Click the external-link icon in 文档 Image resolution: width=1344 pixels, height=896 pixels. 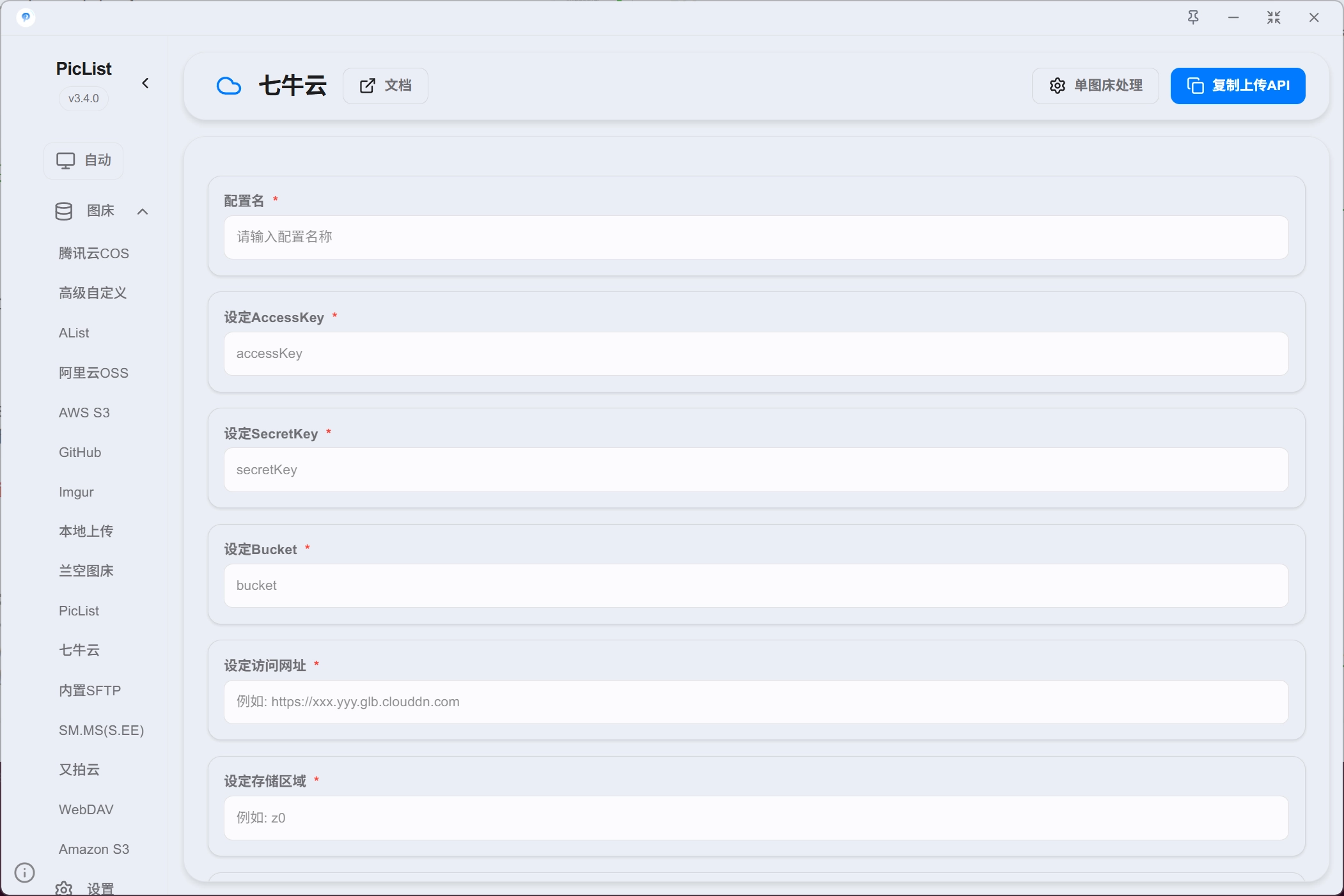367,86
